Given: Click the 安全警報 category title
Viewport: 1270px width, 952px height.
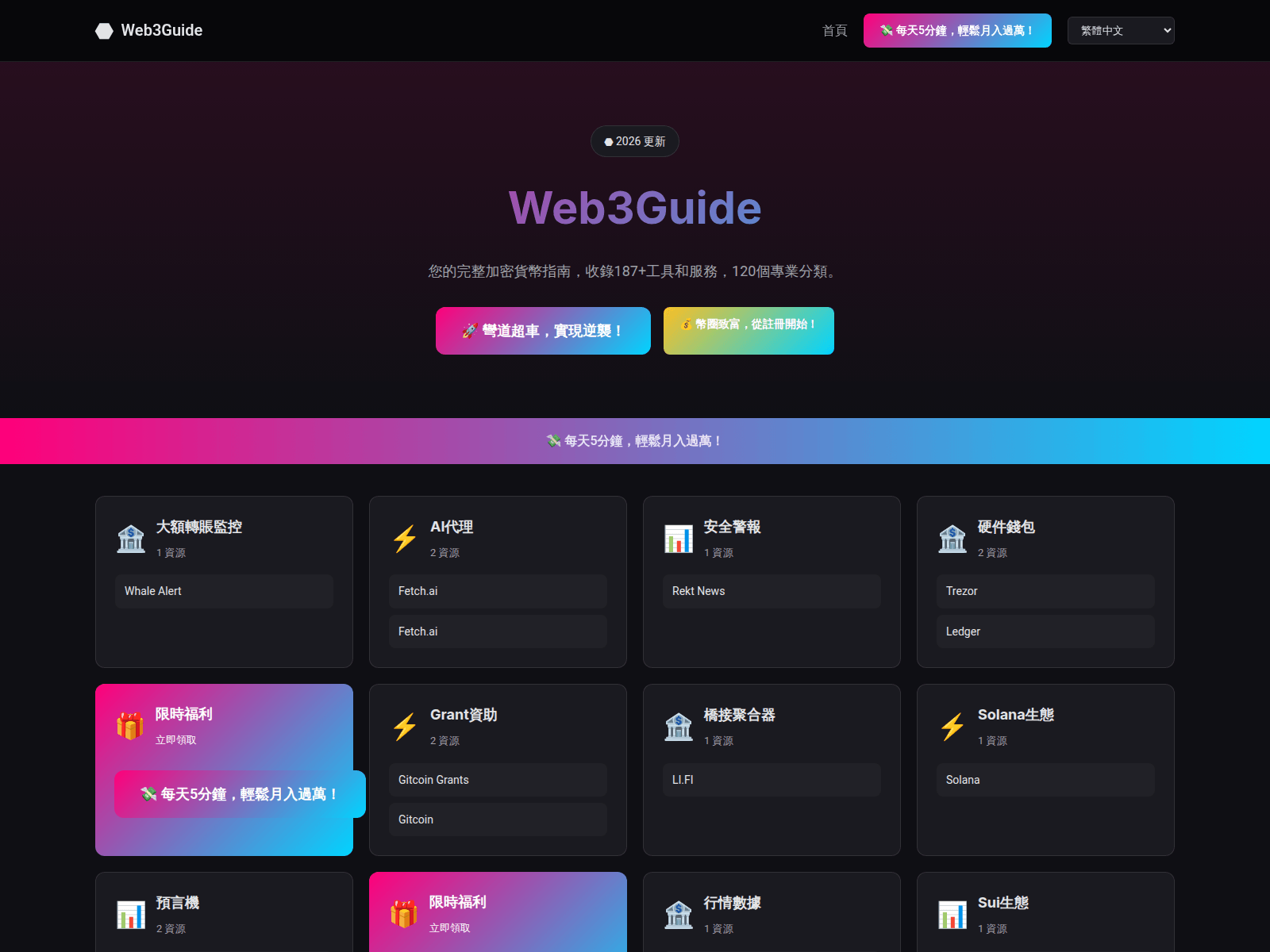Looking at the screenshot, I should 733,527.
